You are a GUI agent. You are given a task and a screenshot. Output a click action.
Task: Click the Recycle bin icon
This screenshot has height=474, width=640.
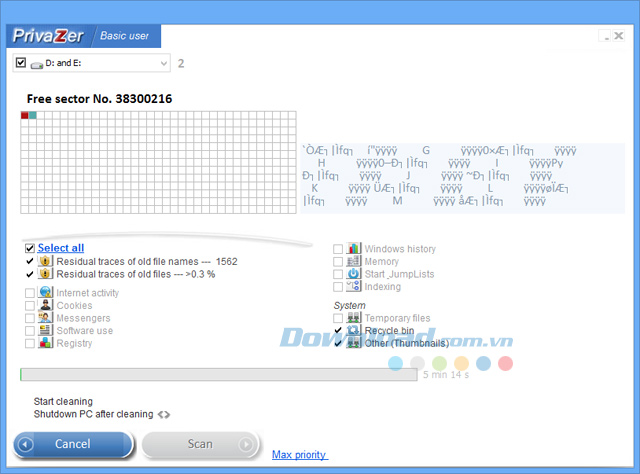(x=353, y=330)
